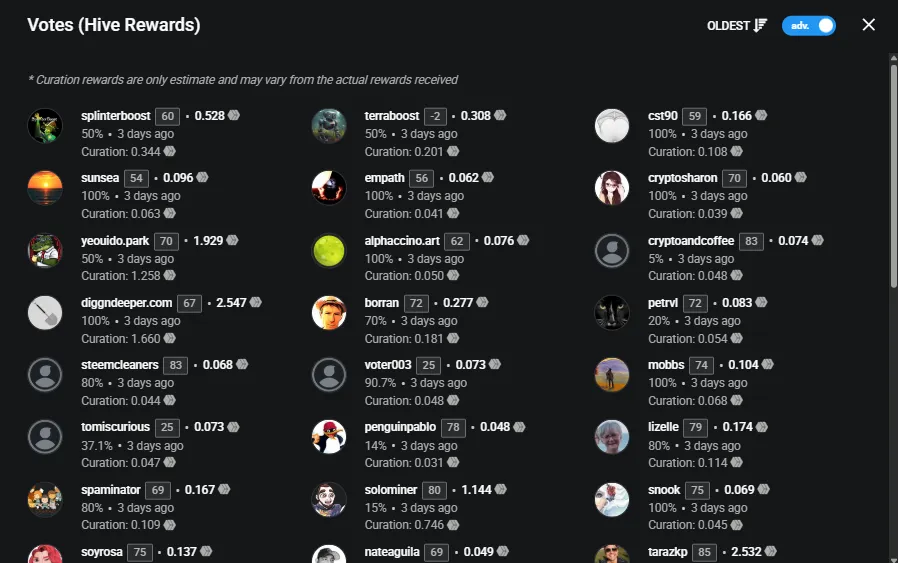Click the Hive icon beside the 2.547 reward

pos(256,302)
